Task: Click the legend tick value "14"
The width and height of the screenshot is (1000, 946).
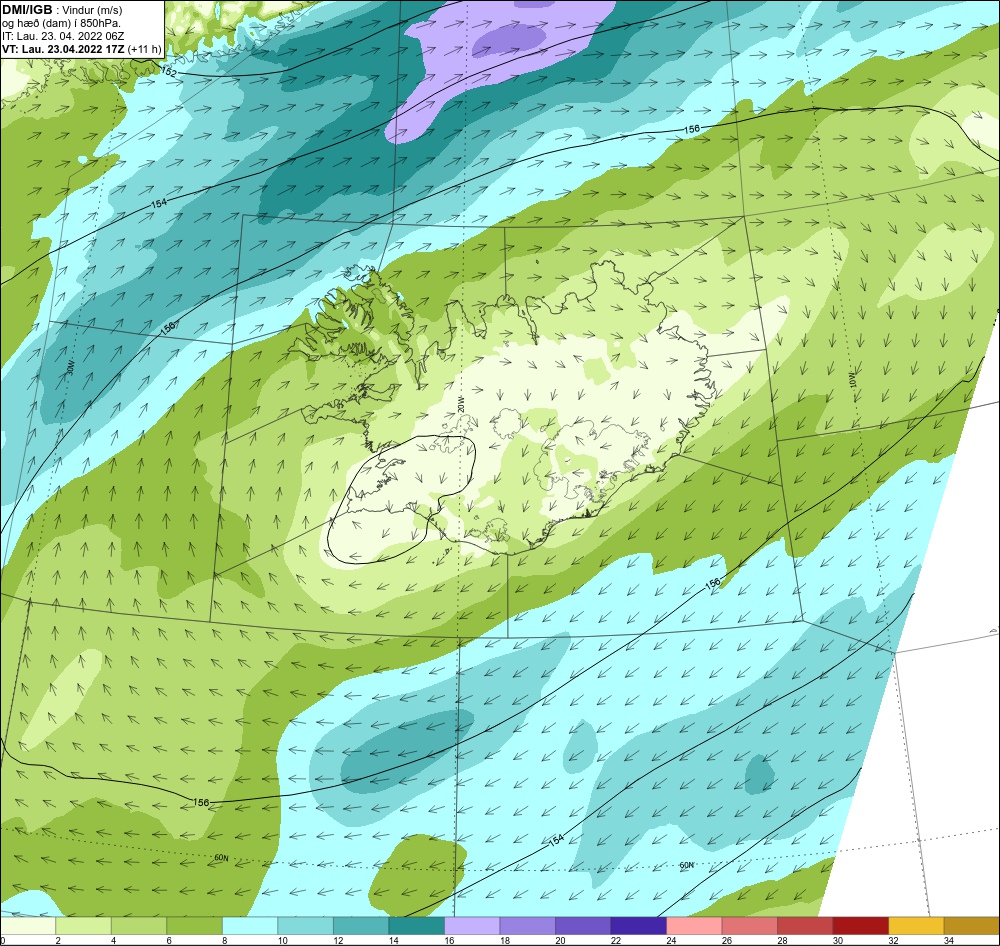Action: point(393,940)
